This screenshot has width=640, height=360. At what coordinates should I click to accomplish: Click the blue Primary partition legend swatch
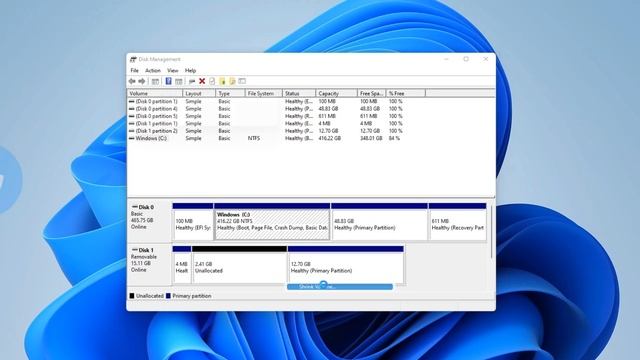click(168, 296)
